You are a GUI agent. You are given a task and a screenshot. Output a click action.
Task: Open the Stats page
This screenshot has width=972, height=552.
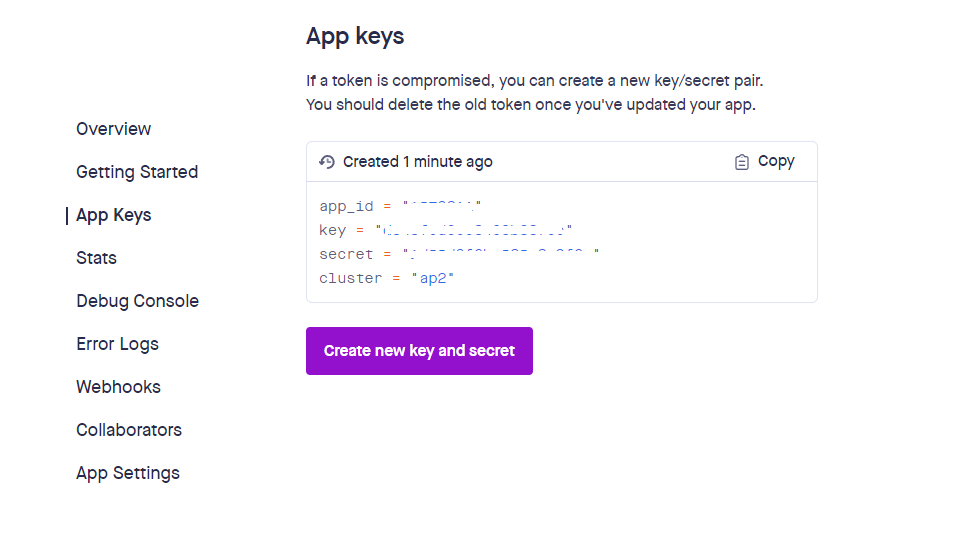click(x=96, y=258)
